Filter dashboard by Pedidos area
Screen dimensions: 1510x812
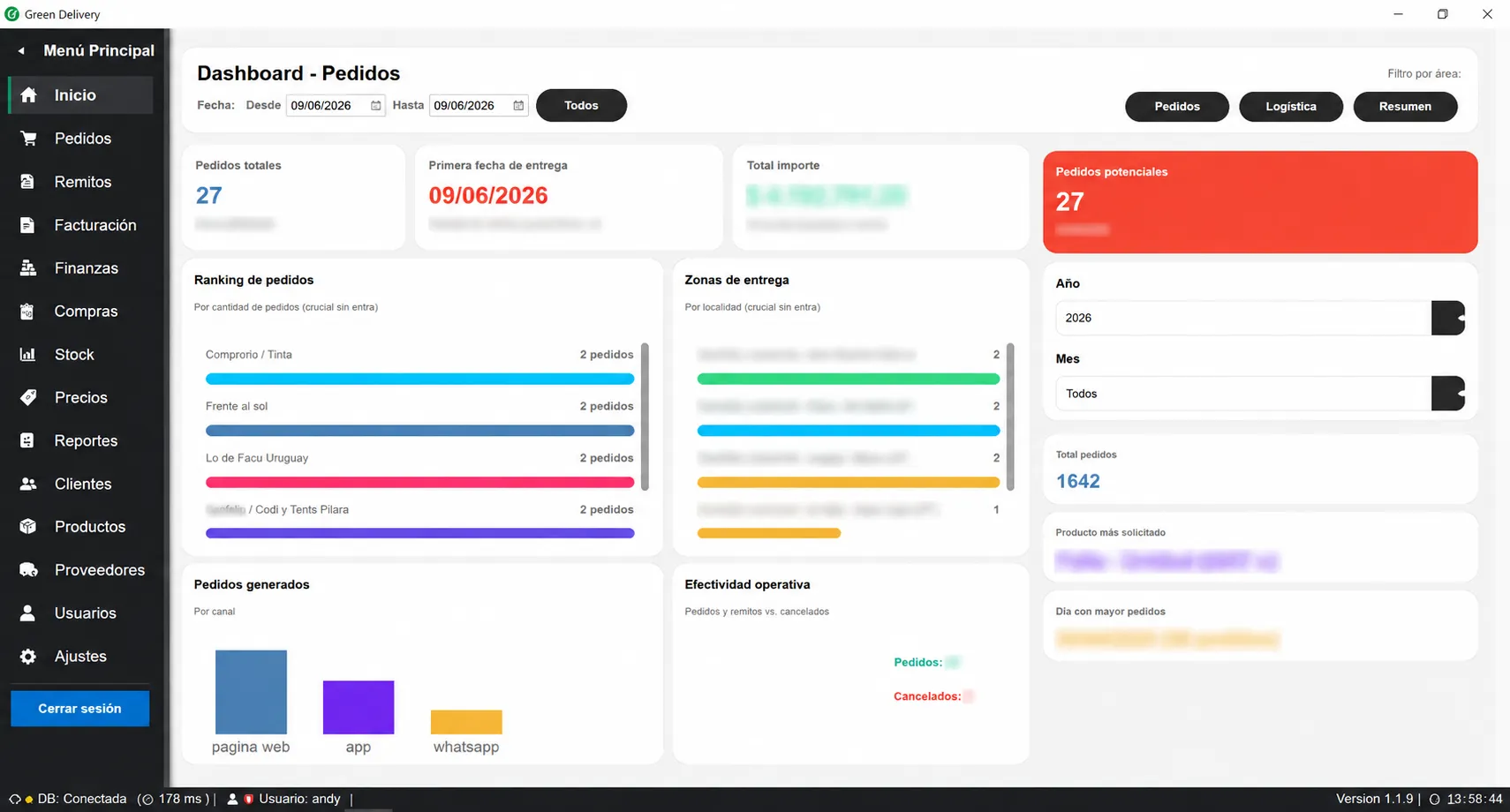tap(1177, 107)
